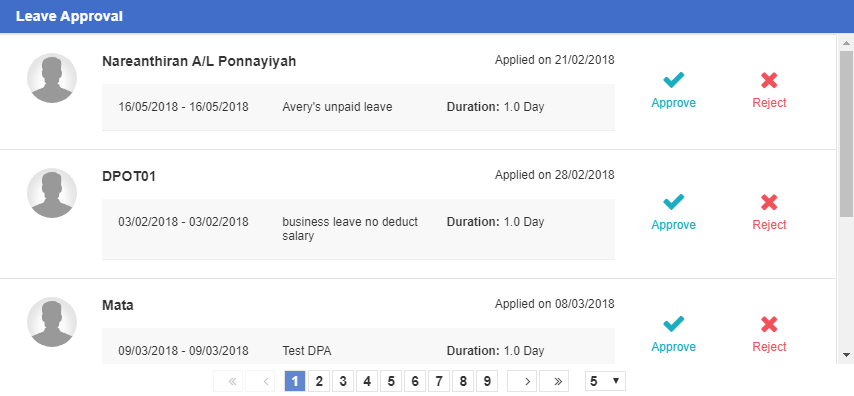854x396 pixels.
Task: Click 'business leave no deduct salary' text
Action: [x=350, y=229]
